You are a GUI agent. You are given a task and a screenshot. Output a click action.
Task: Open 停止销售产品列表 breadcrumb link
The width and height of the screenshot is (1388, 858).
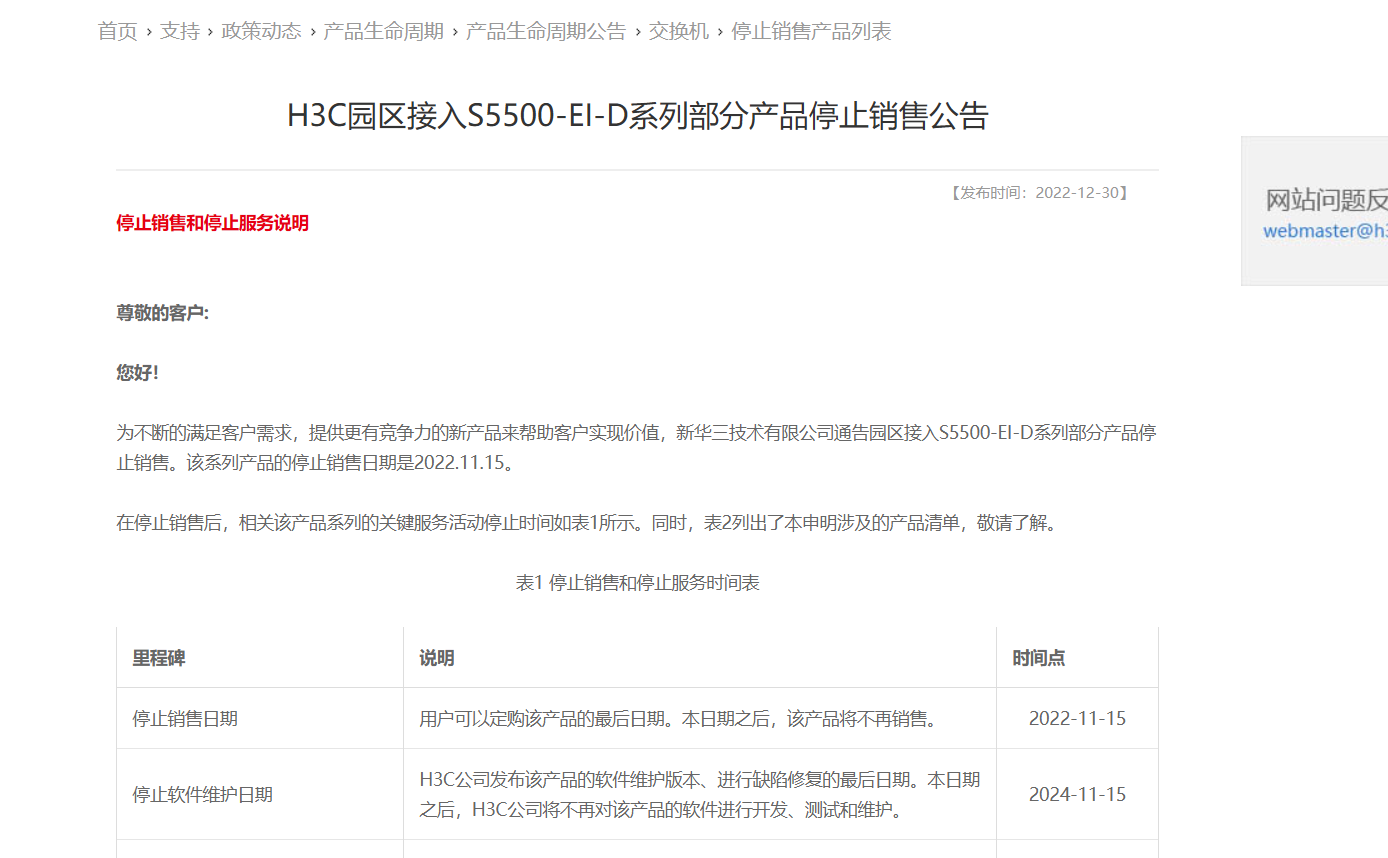tap(811, 31)
